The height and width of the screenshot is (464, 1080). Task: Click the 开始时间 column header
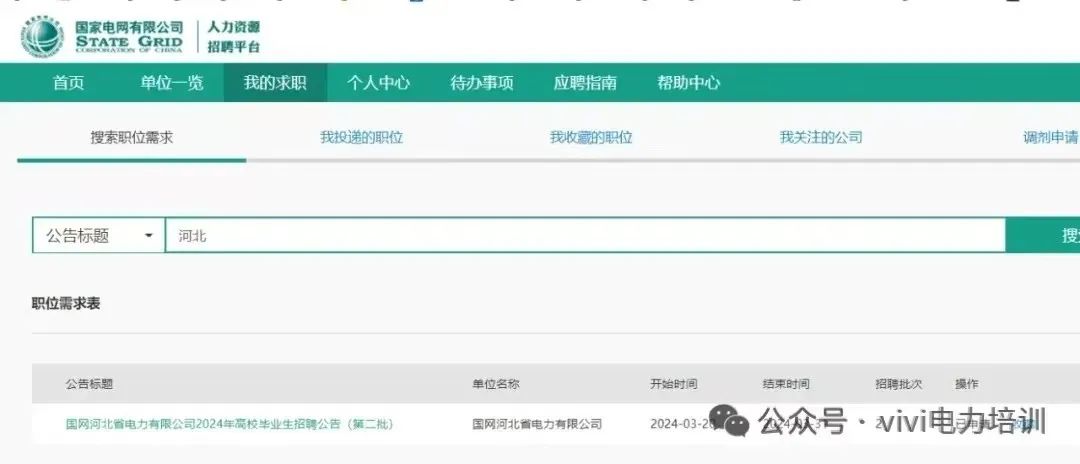tap(674, 384)
